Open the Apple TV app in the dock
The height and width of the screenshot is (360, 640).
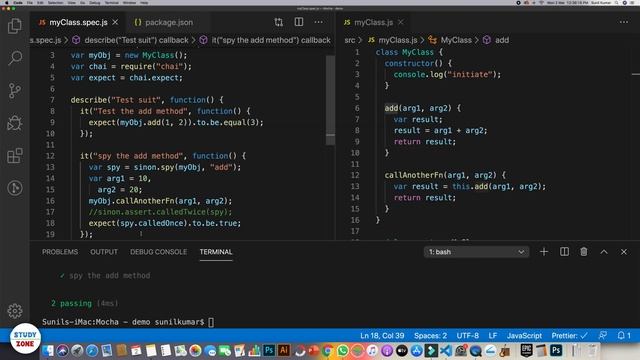click(x=402, y=350)
